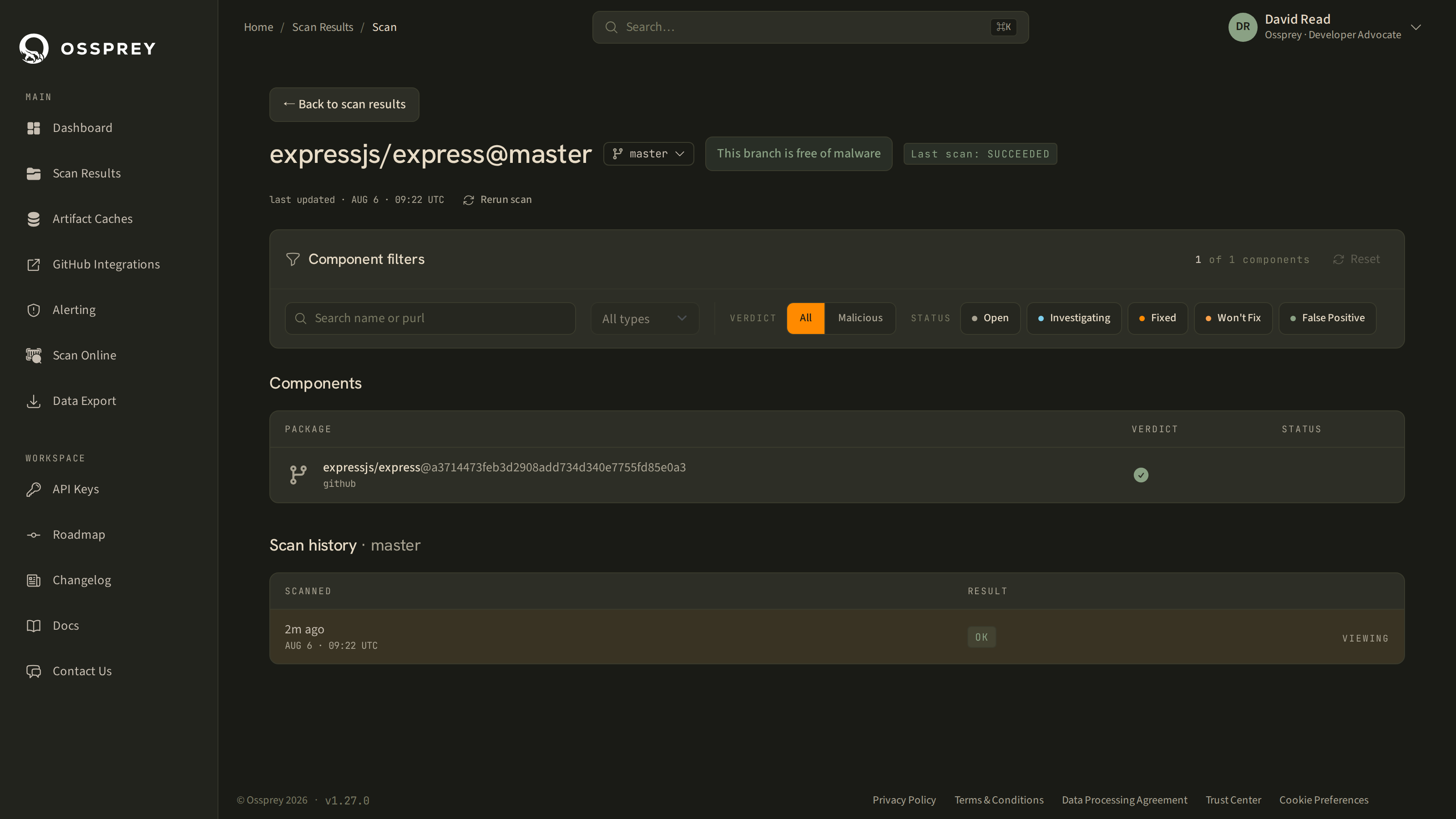The width and height of the screenshot is (1456, 819).
Task: Open Contact Us chat icon
Action: pyautogui.click(x=33, y=671)
